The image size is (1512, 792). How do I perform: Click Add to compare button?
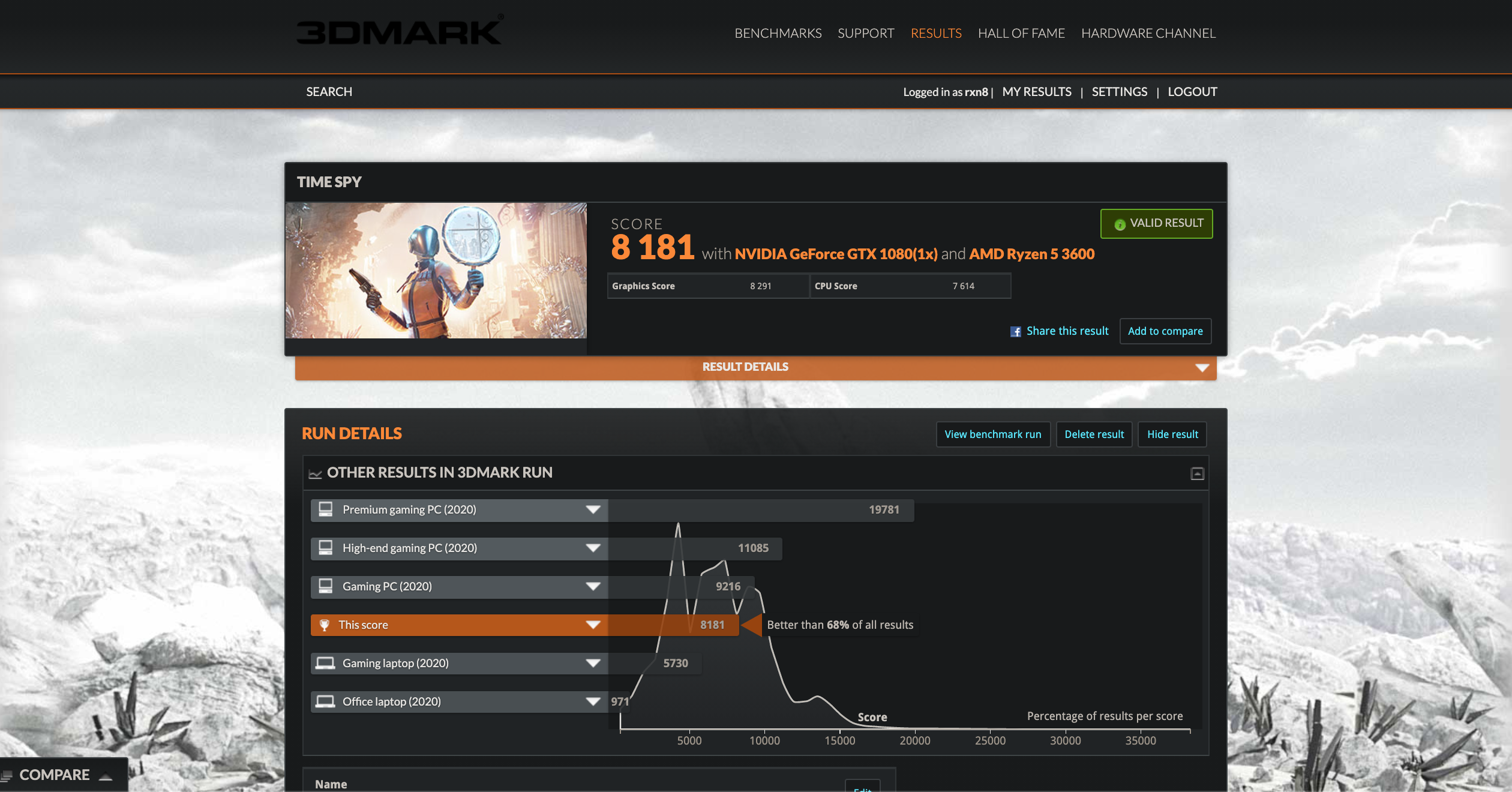(1165, 331)
